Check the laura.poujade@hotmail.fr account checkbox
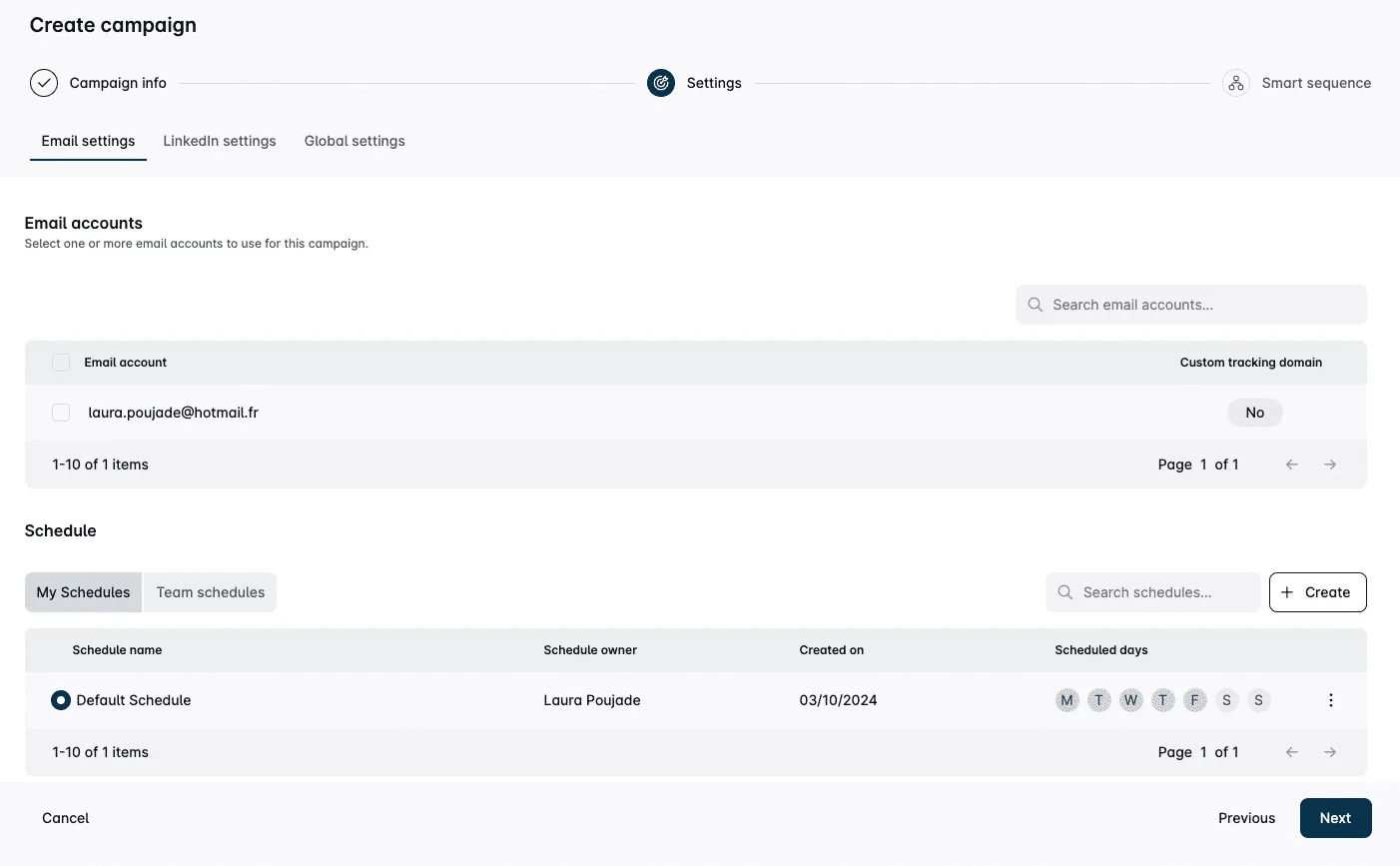Viewport: 1400px width, 866px height. pos(61,413)
